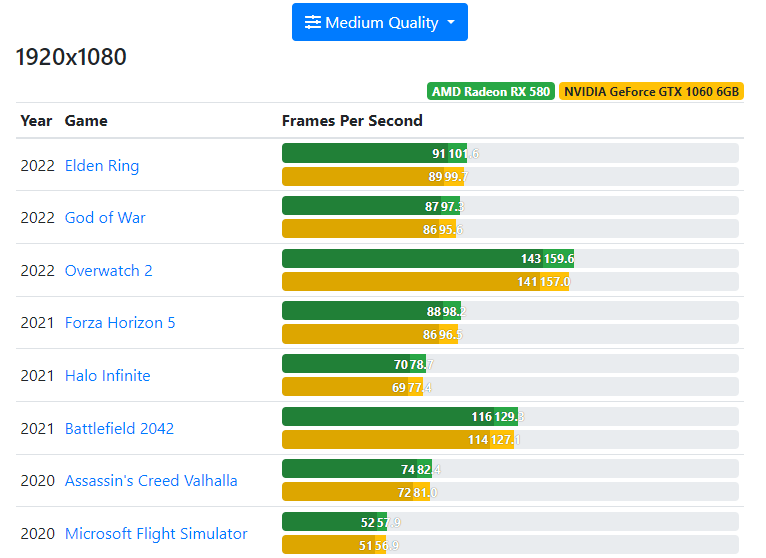Image resolution: width=766 pixels, height=558 pixels.
Task: Click the Year column header
Action: point(36,121)
